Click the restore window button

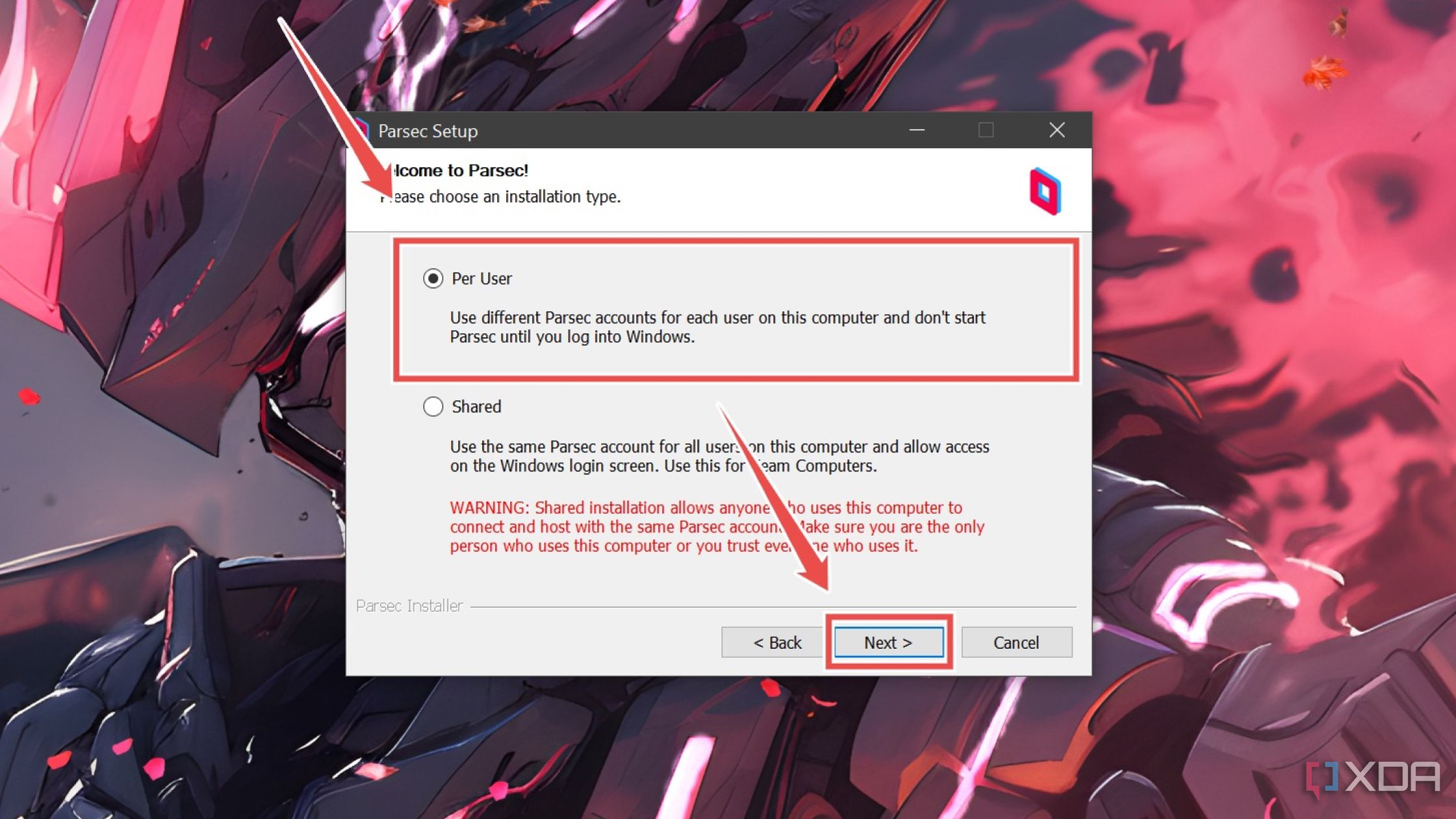(985, 131)
